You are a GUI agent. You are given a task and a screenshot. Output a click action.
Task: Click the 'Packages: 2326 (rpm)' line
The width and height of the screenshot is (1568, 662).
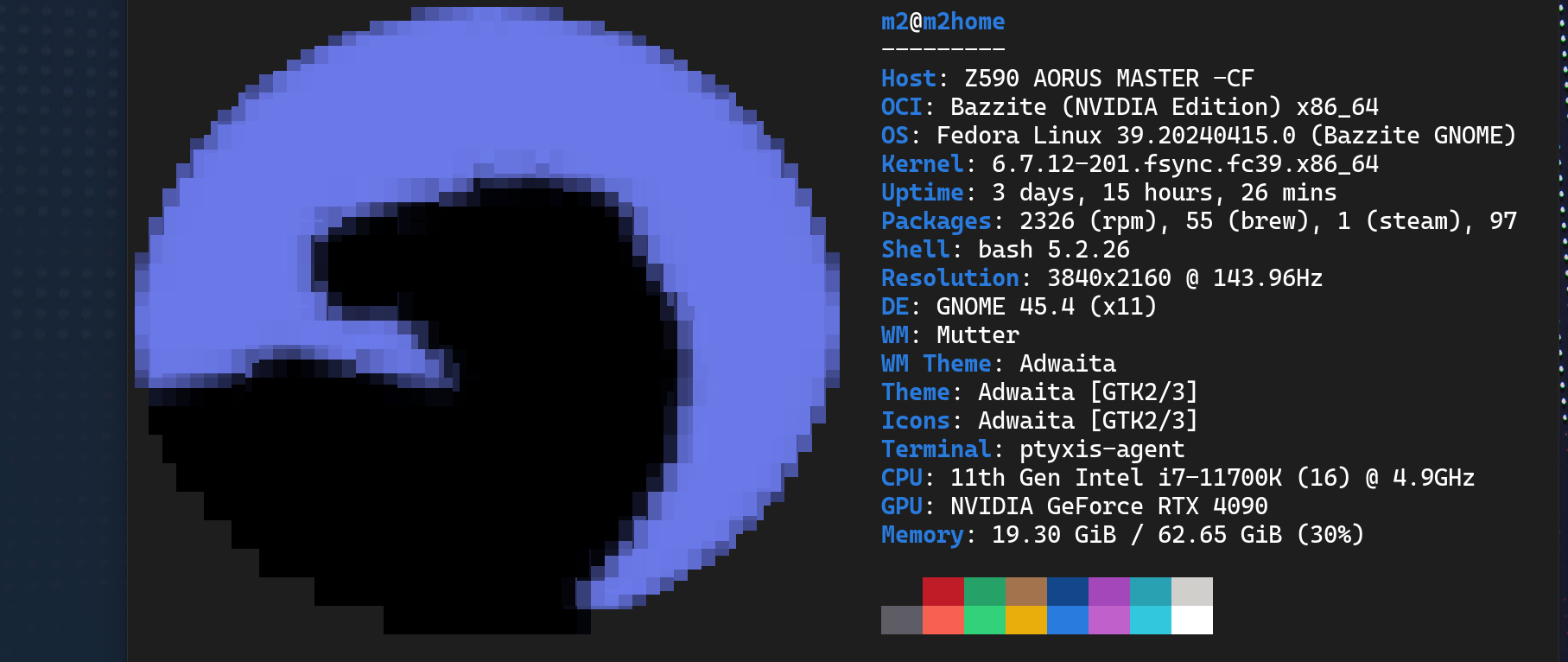(x=1199, y=221)
